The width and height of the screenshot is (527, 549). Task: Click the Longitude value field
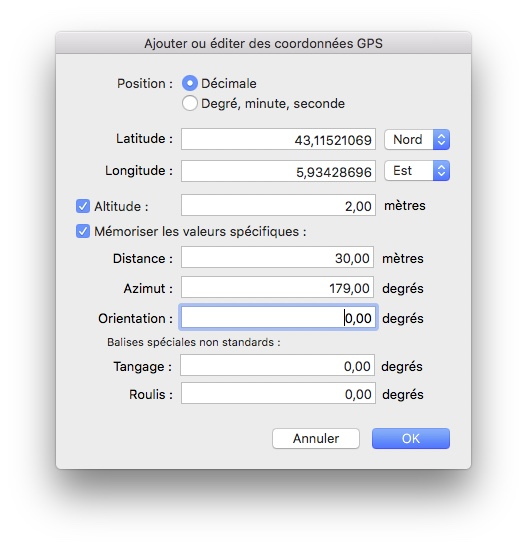tap(278, 171)
